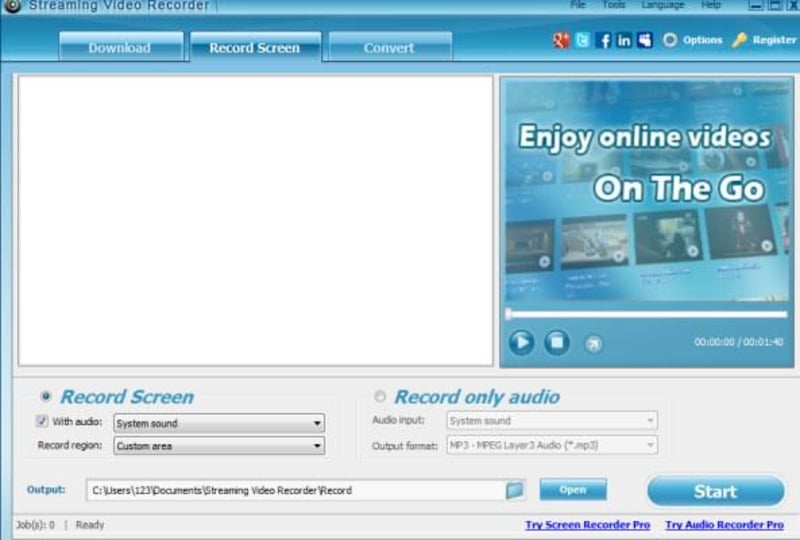Switch to the Download tab
800x540 pixels.
(121, 47)
